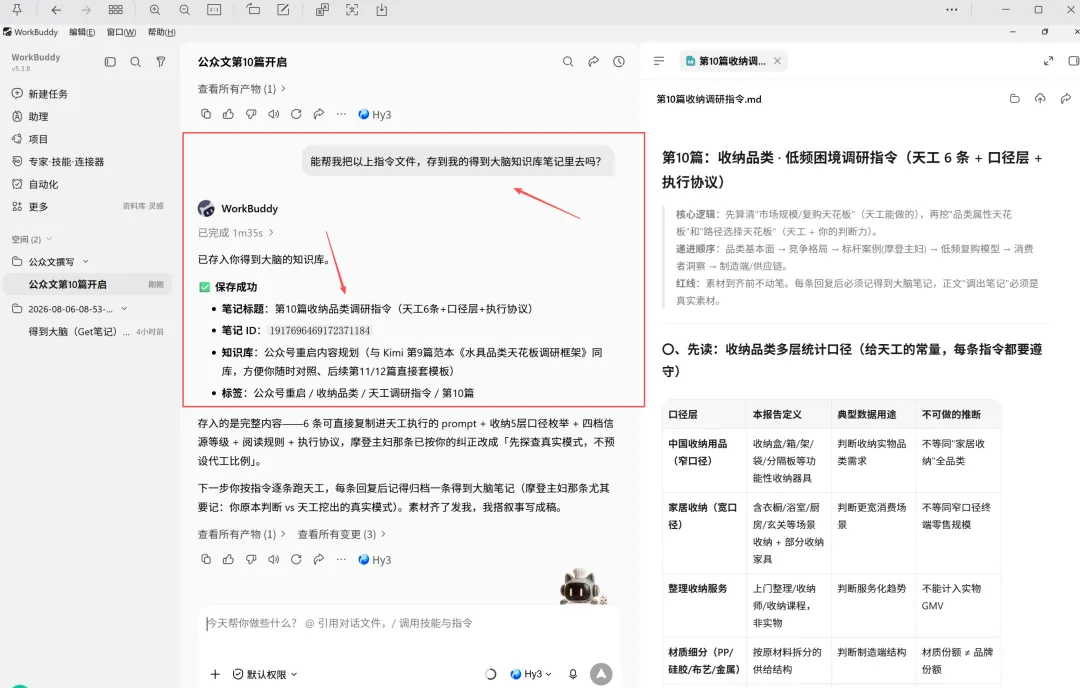Screen dimensions: 1080x688
Task: Show the document outline icon in preview panel
Action: pos(659,61)
